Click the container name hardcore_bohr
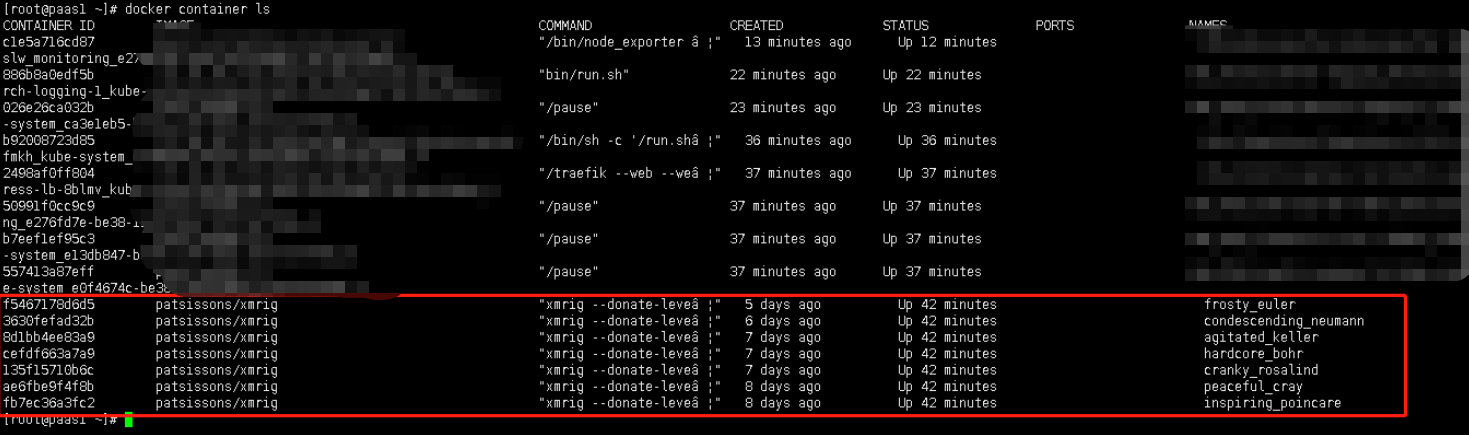 click(1254, 354)
